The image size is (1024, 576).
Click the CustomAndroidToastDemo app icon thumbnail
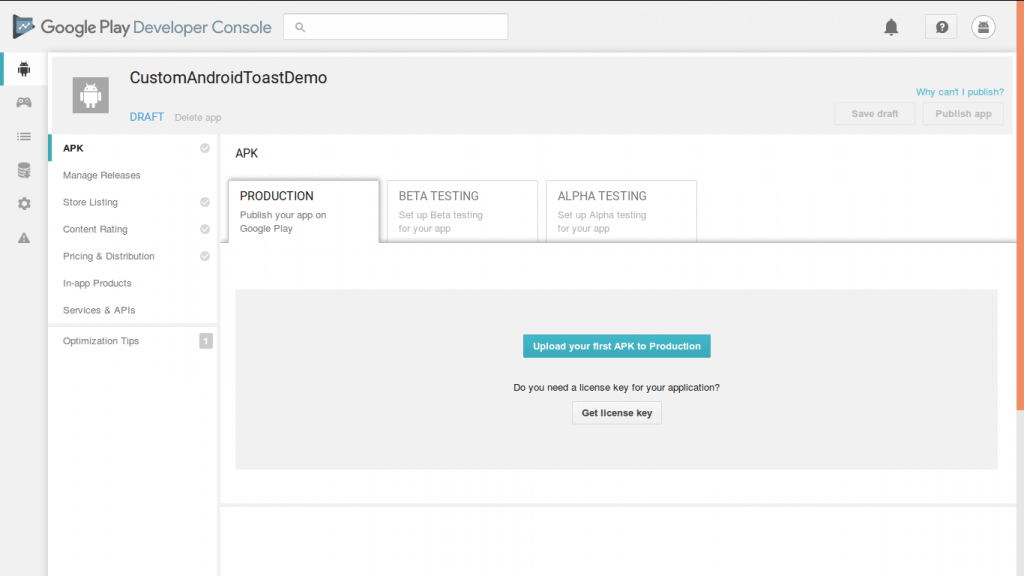pyautogui.click(x=91, y=95)
